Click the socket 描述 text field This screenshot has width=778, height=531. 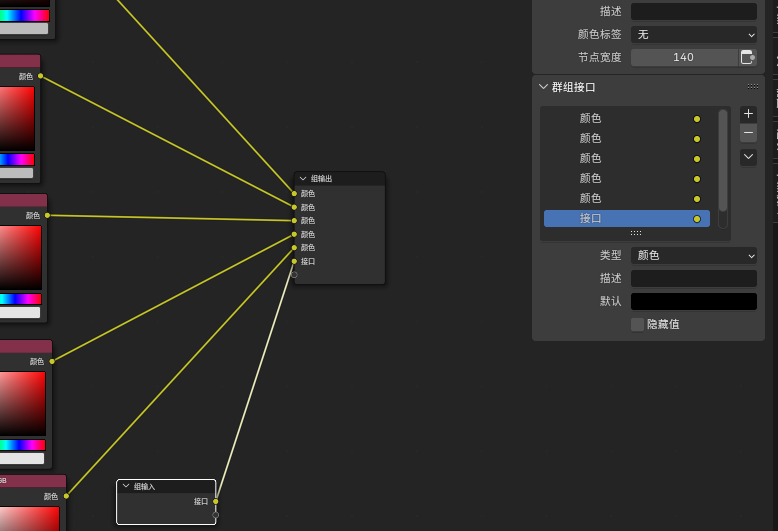point(694,278)
